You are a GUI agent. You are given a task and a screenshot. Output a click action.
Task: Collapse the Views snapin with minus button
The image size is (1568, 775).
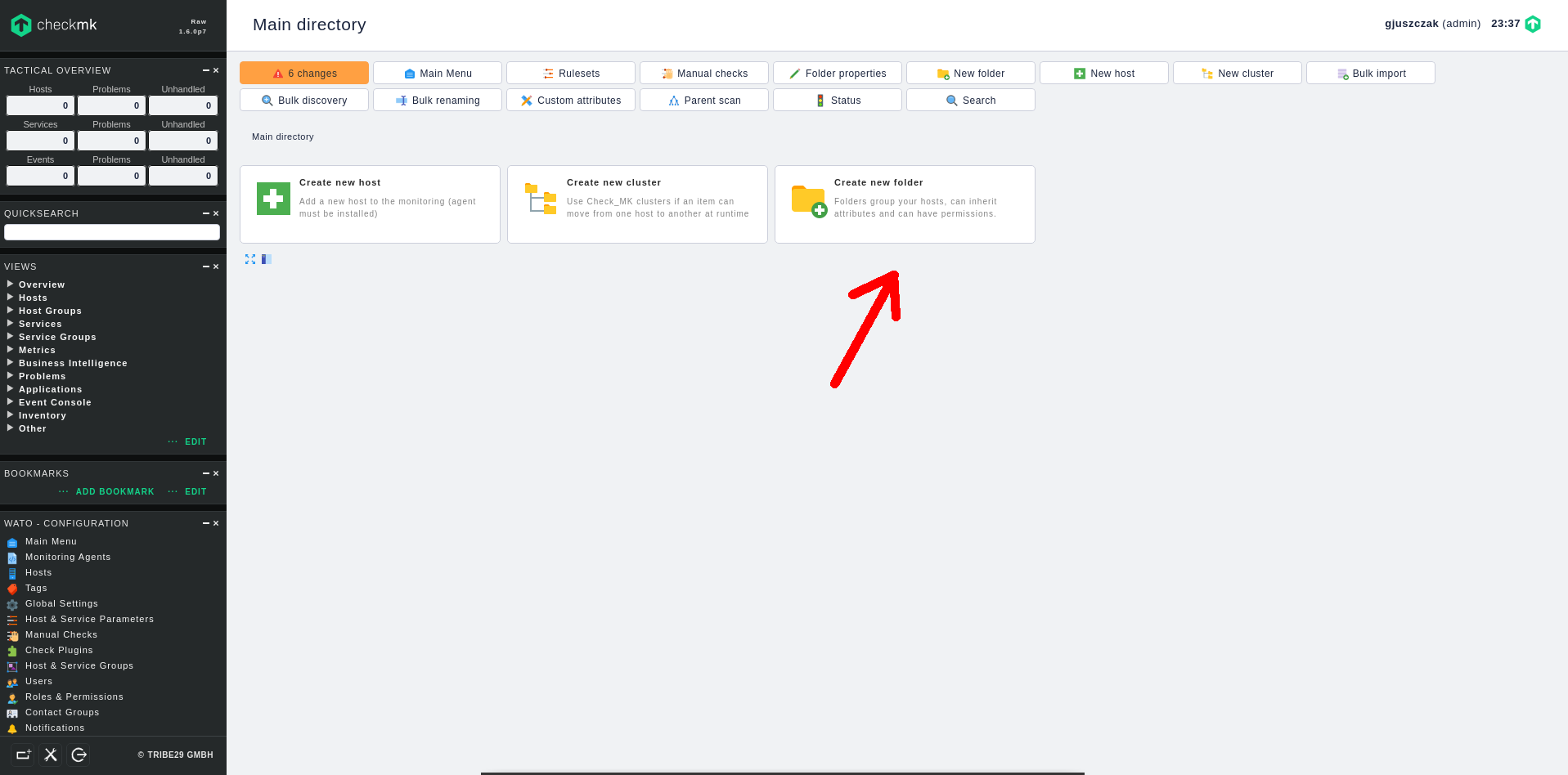pos(206,267)
